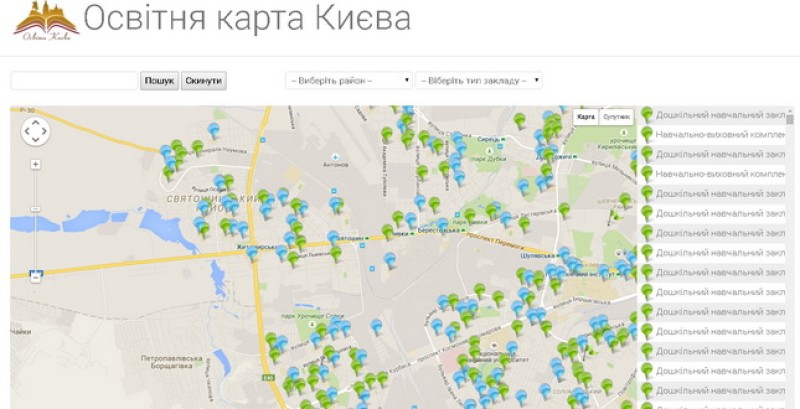This screenshot has height=409, width=800.
Task: Click the парк Дубки tree icon
Action: pos(490,150)
